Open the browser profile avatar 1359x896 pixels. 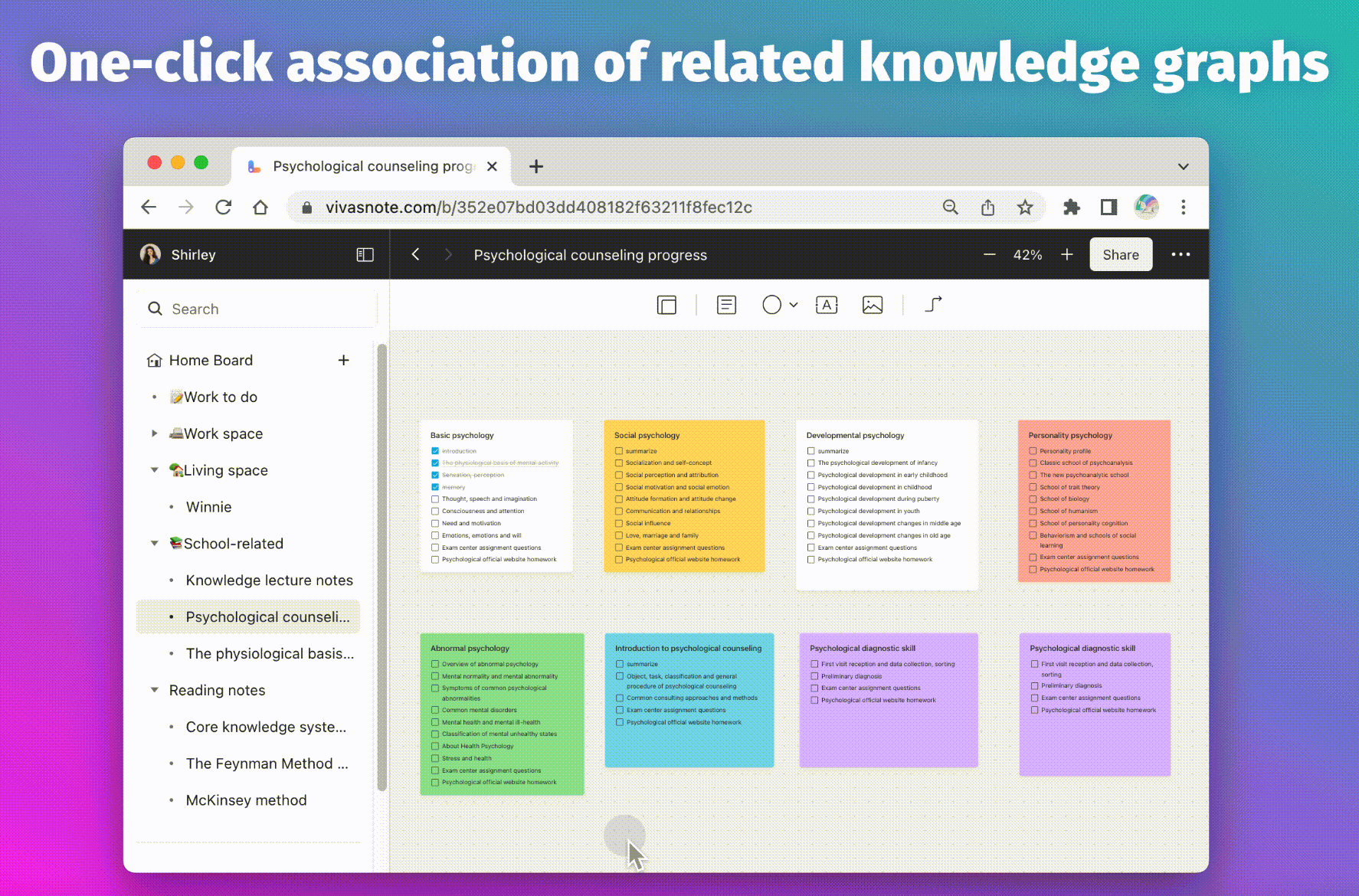pyautogui.click(x=1146, y=207)
